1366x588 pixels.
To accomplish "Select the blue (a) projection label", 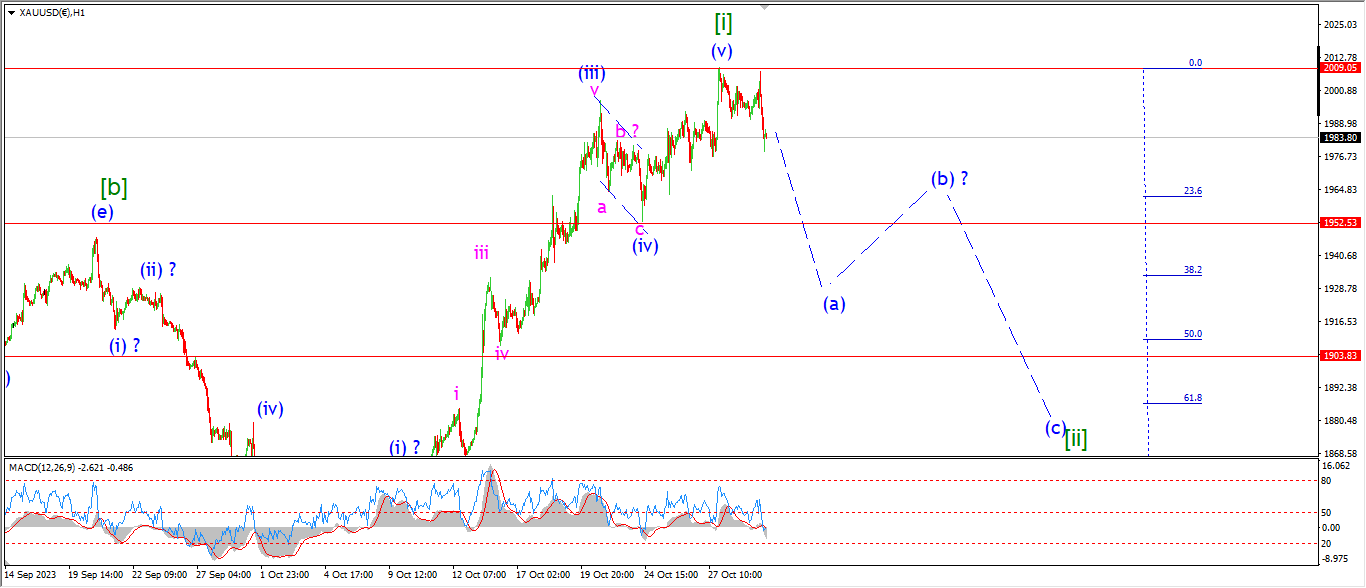I will pos(834,304).
